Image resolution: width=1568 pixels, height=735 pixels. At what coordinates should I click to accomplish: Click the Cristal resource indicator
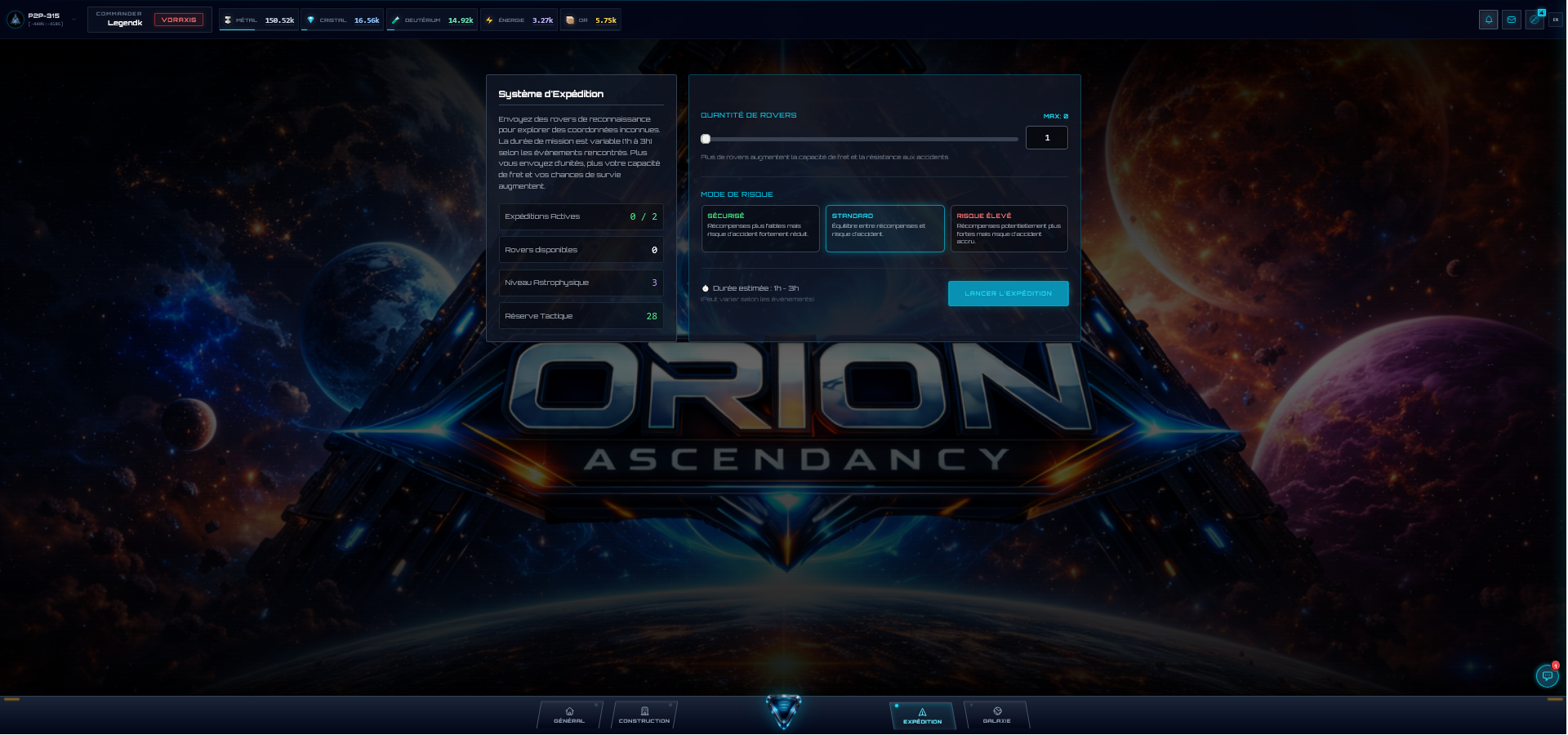point(342,20)
